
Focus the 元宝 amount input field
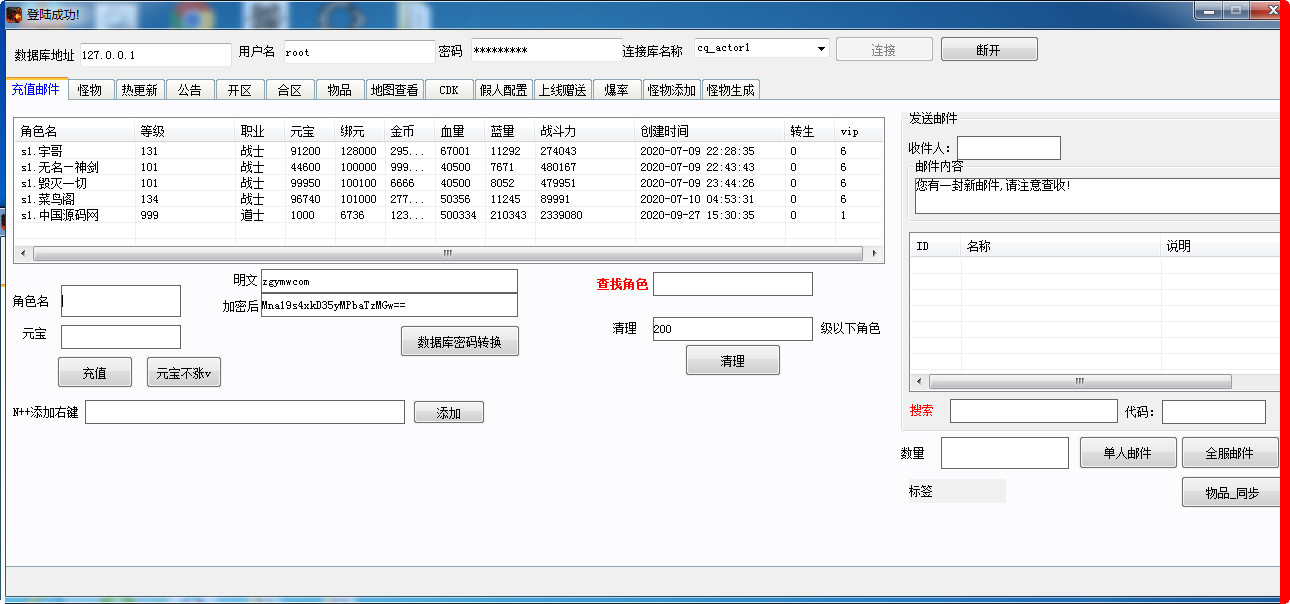(x=121, y=337)
